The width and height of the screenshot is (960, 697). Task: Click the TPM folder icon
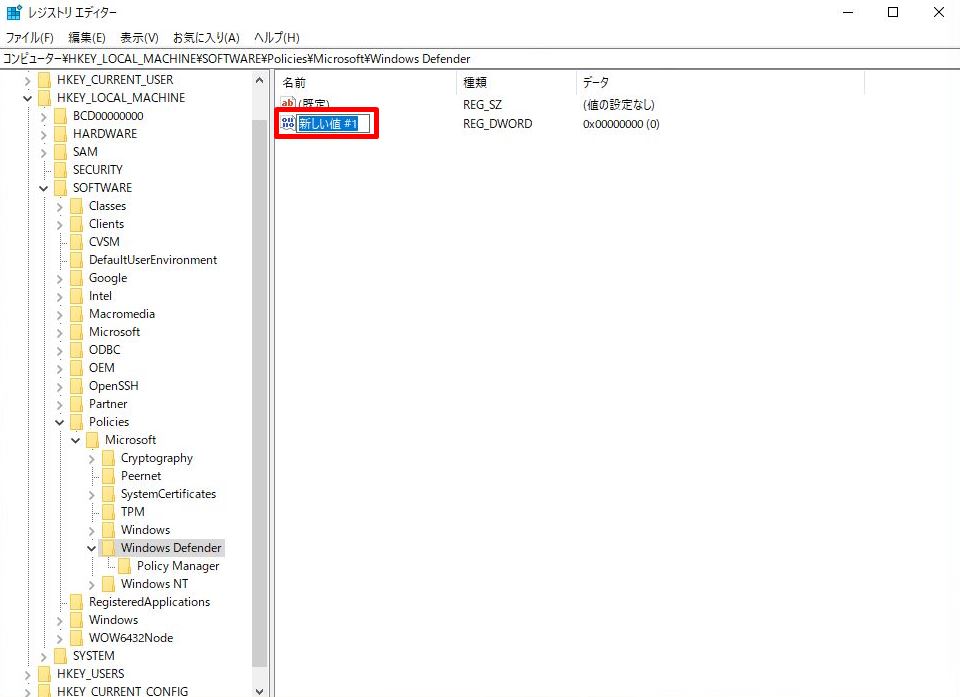(x=108, y=512)
